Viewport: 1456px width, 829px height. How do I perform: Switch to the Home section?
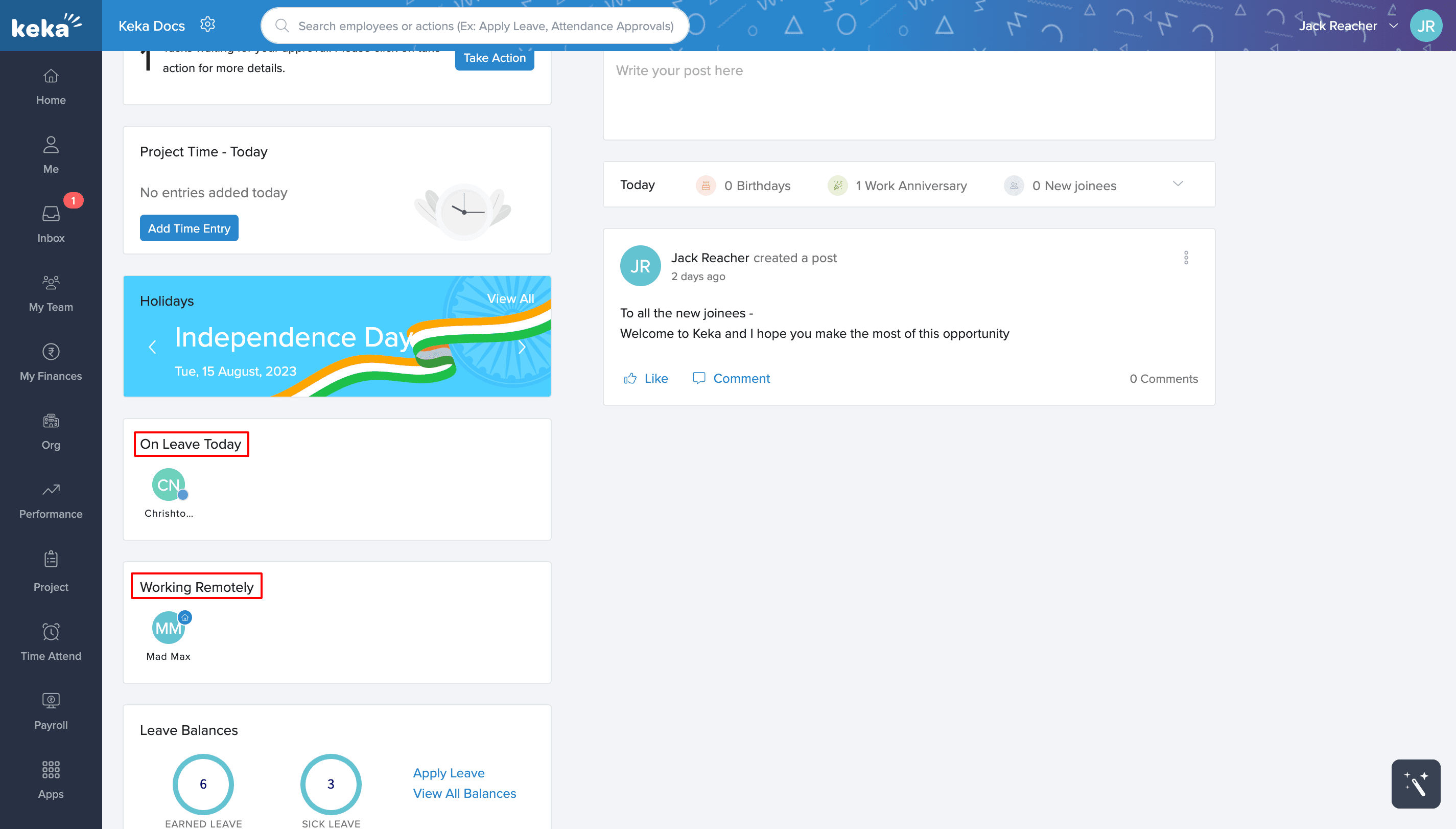tap(51, 84)
